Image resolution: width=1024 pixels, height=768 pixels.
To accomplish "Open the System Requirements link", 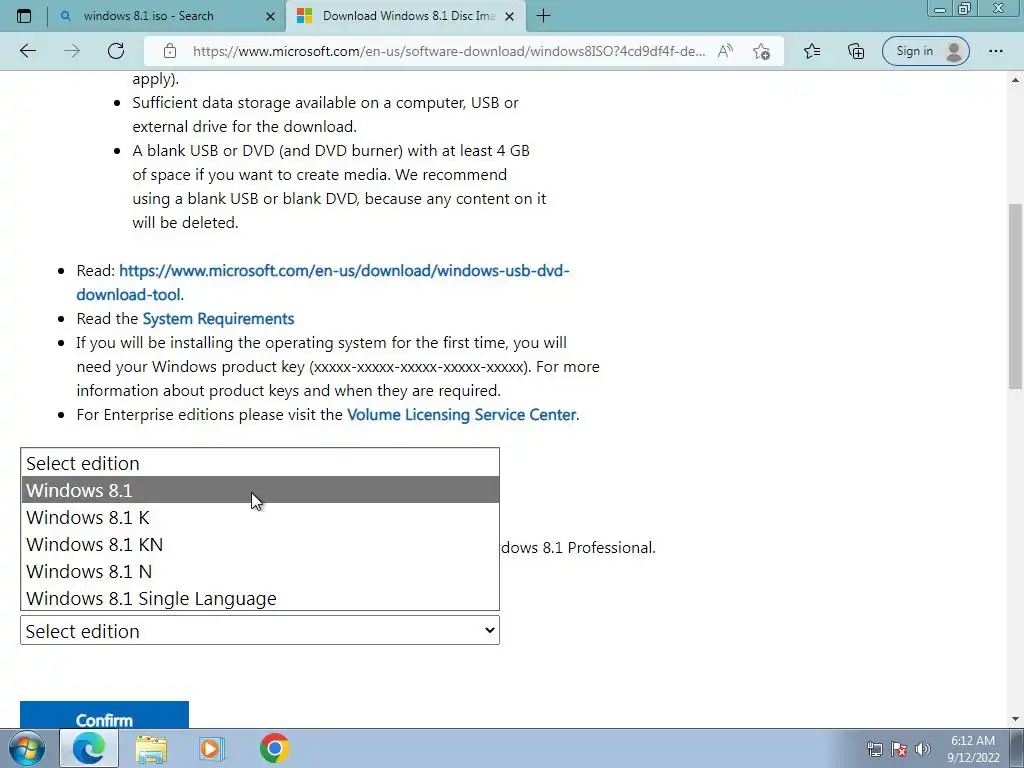I will (x=218, y=319).
